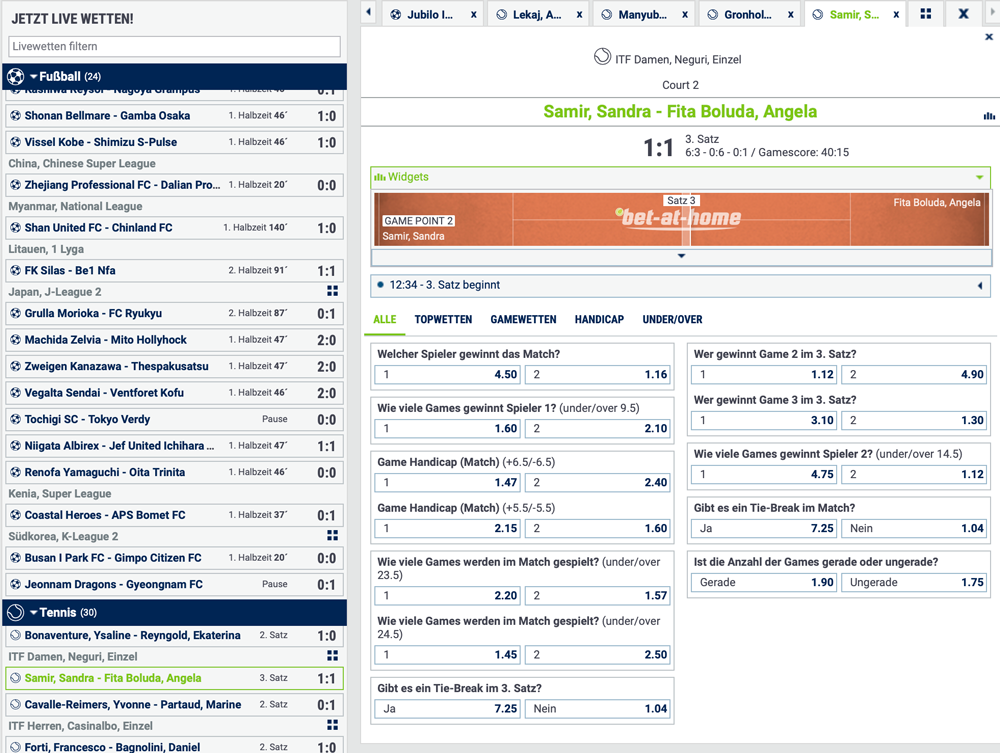Select the ALLE tab
The image size is (1000, 753).
click(x=385, y=319)
